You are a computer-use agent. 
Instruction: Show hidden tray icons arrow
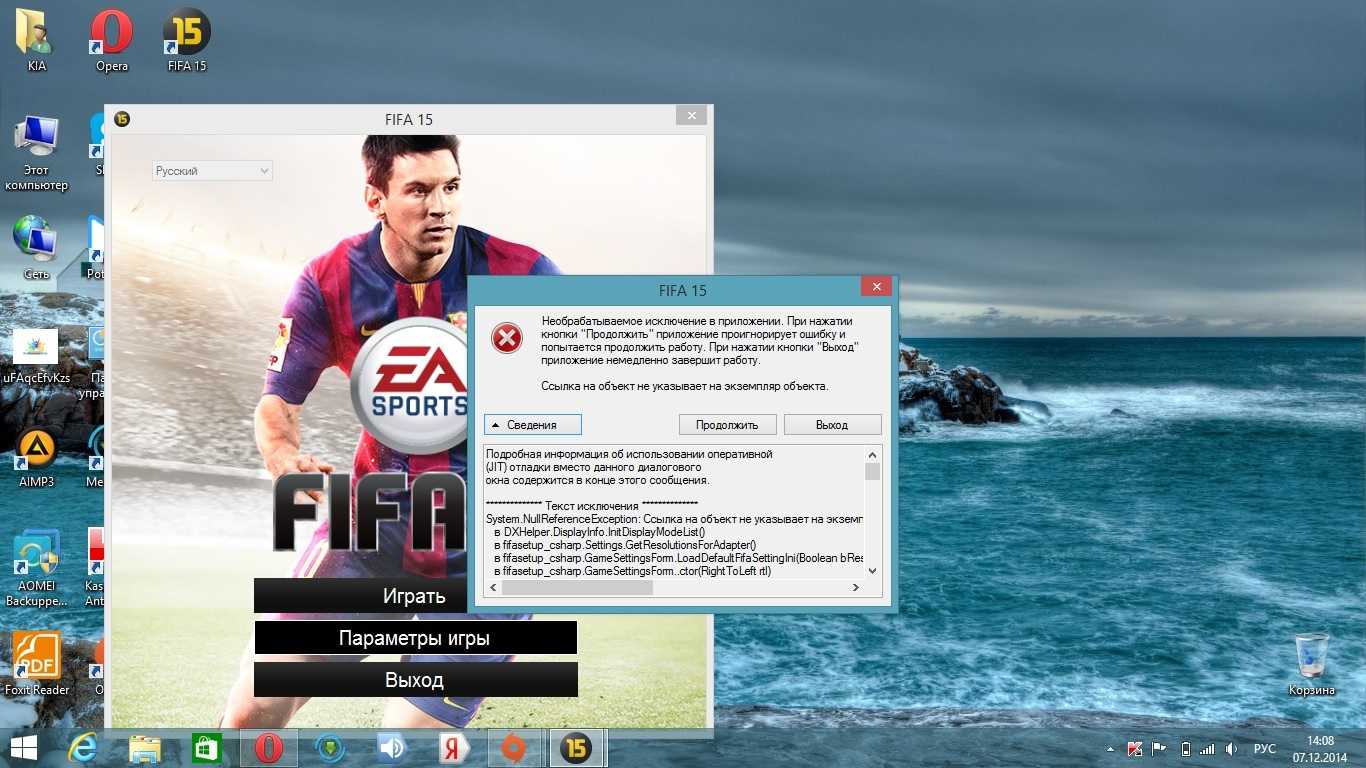(x=1110, y=749)
